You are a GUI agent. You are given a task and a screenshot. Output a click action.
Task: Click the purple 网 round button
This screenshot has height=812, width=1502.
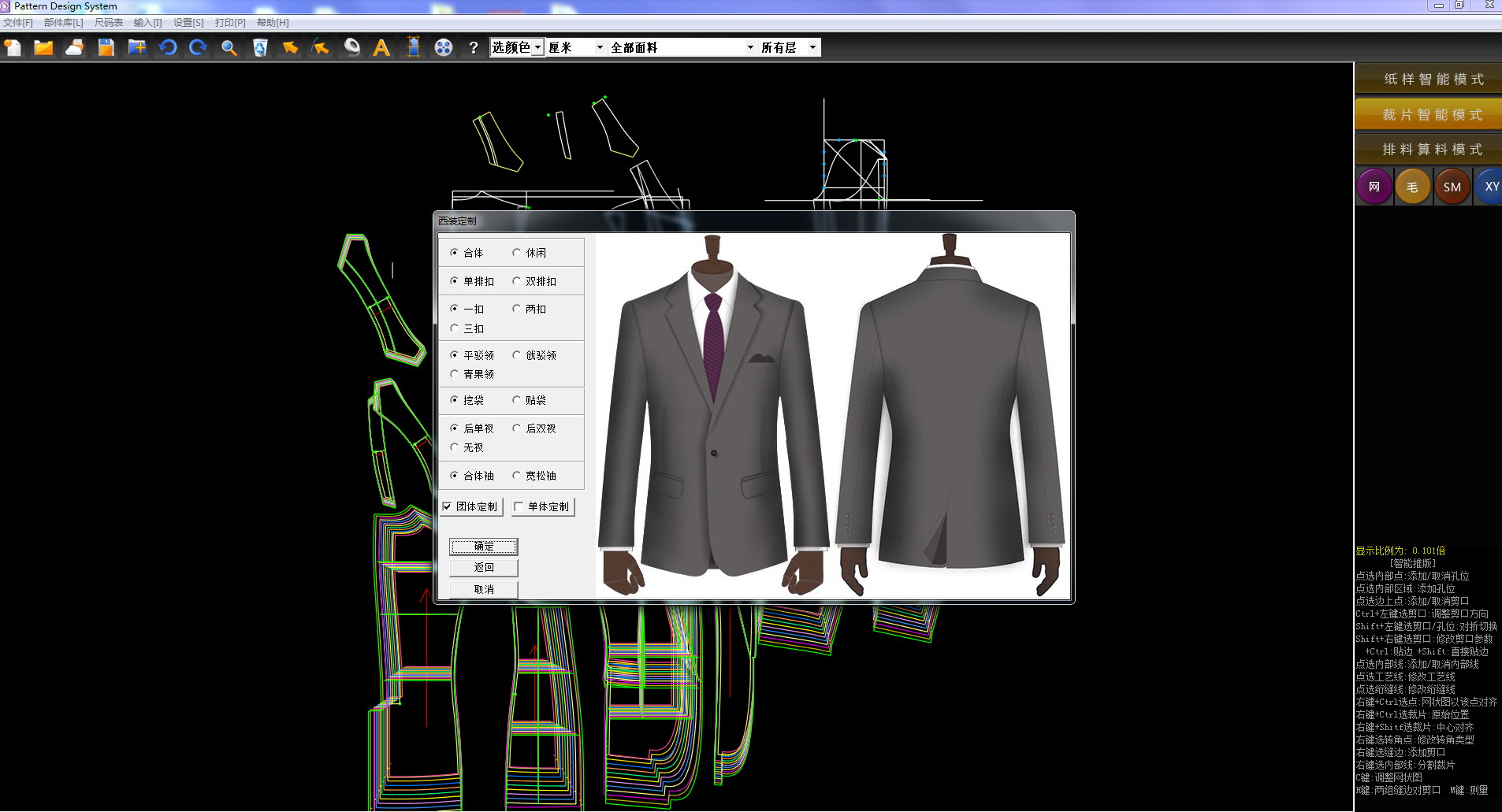pos(1374,187)
